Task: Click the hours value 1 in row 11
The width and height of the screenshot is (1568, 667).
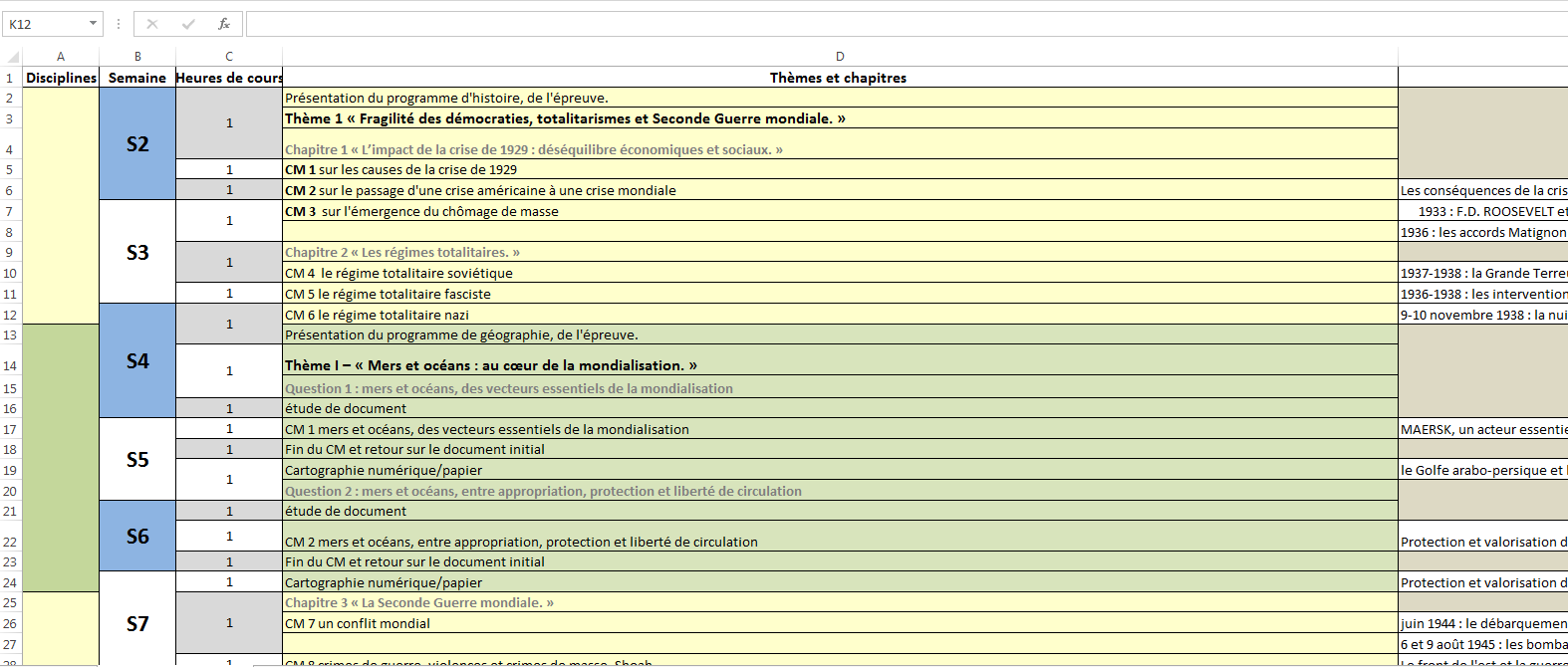Action: tap(229, 294)
